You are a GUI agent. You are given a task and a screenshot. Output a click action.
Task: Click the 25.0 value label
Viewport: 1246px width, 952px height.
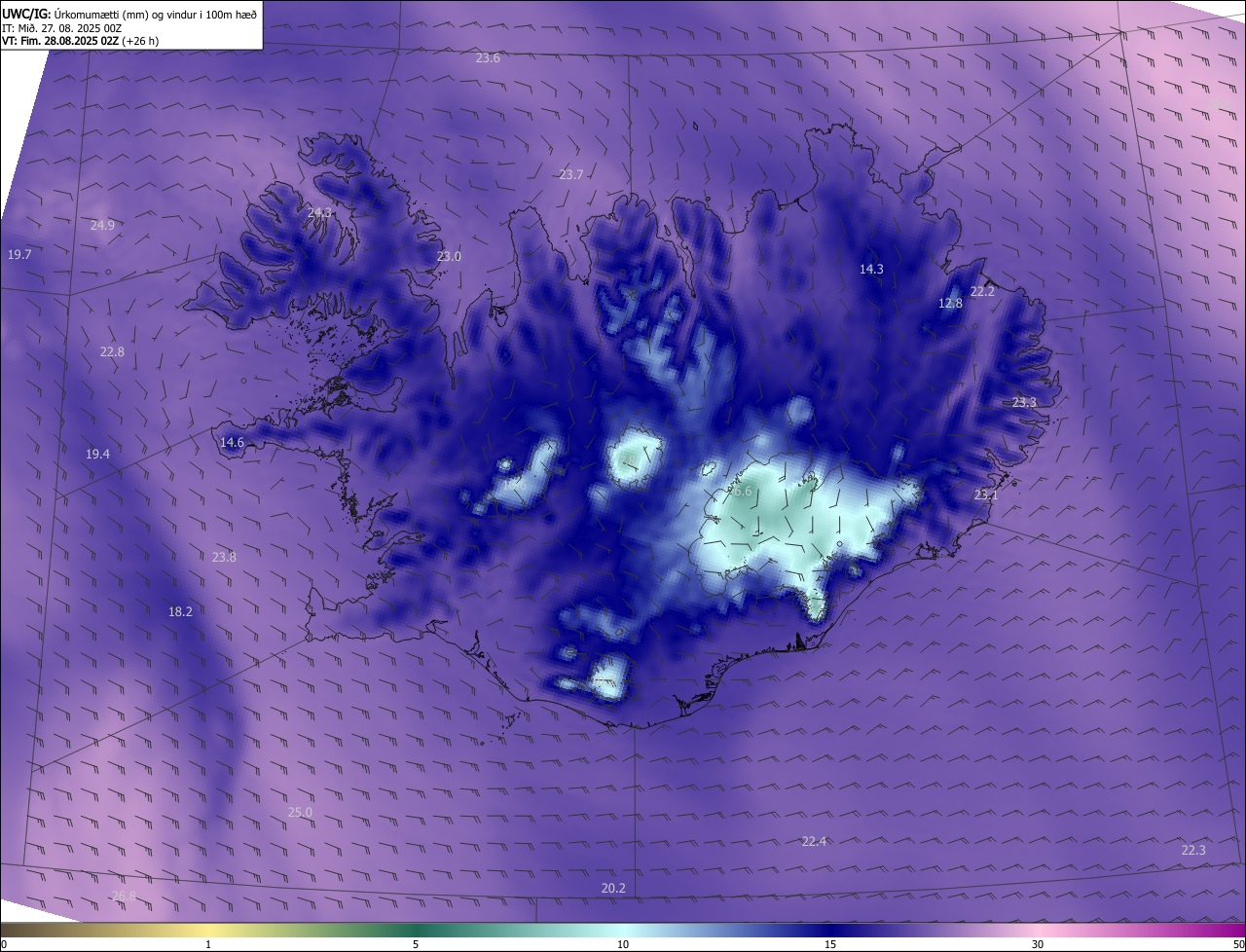300,813
